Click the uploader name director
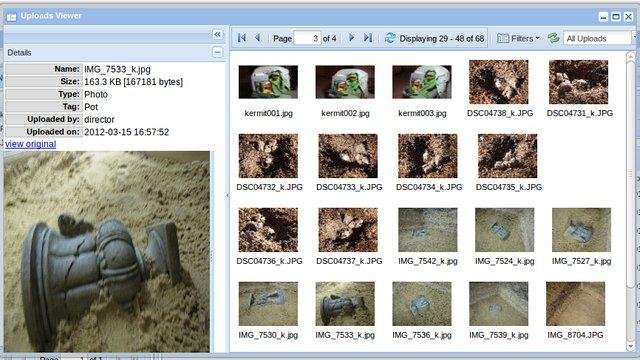The width and height of the screenshot is (640, 360). 99,120
